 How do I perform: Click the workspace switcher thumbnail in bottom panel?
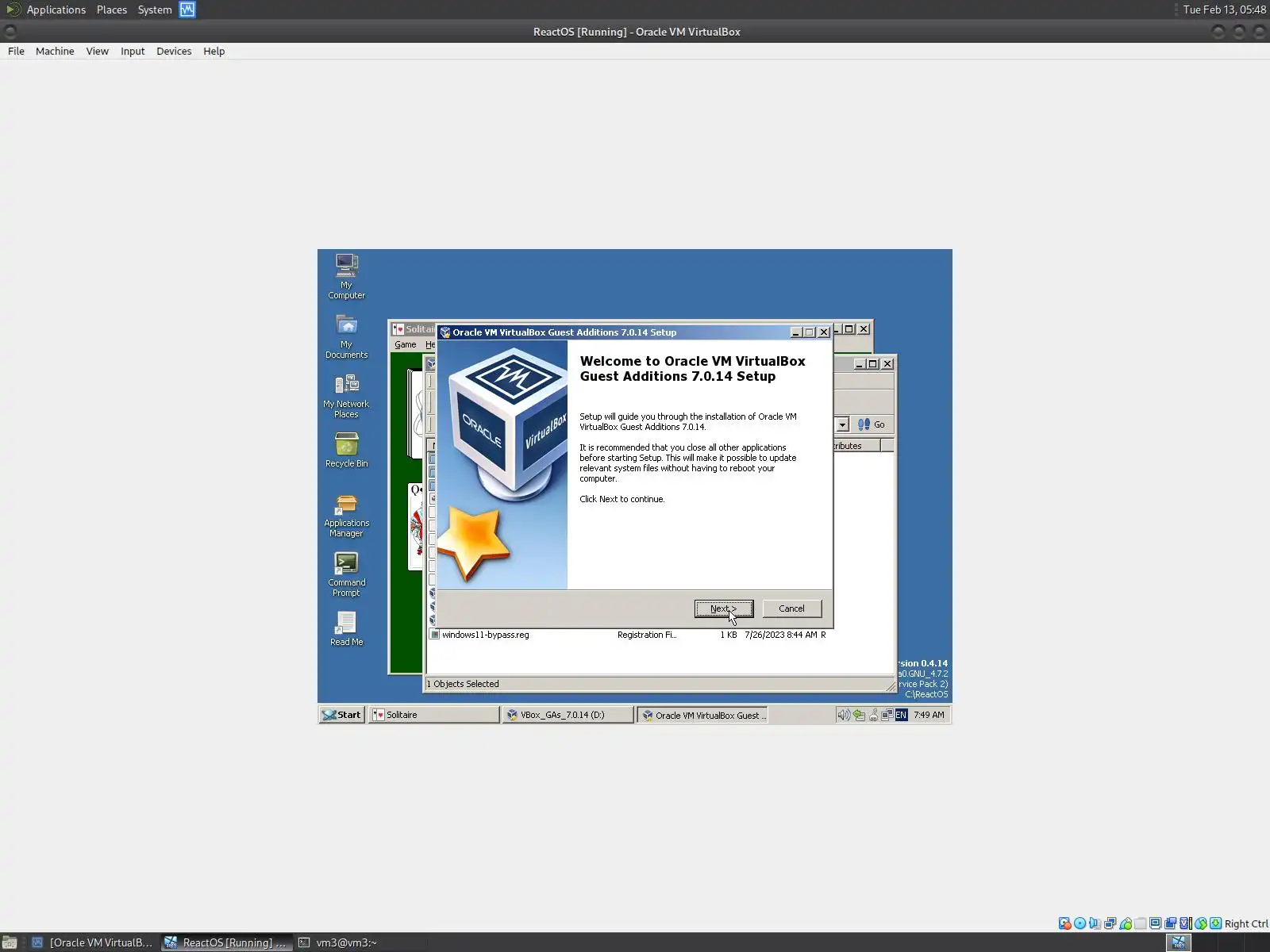click(x=1179, y=942)
